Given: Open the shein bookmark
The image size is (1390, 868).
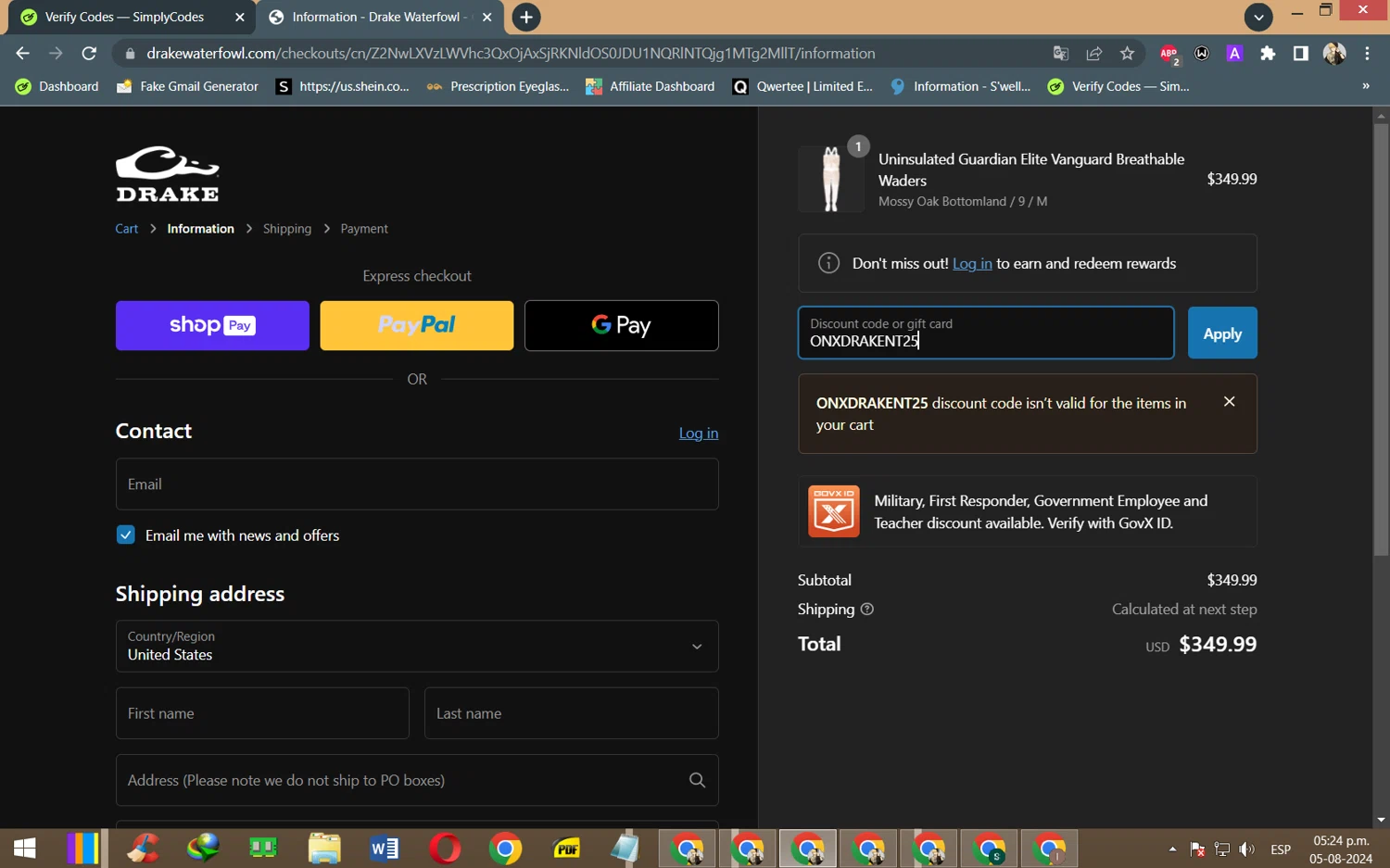Looking at the screenshot, I should 342,86.
